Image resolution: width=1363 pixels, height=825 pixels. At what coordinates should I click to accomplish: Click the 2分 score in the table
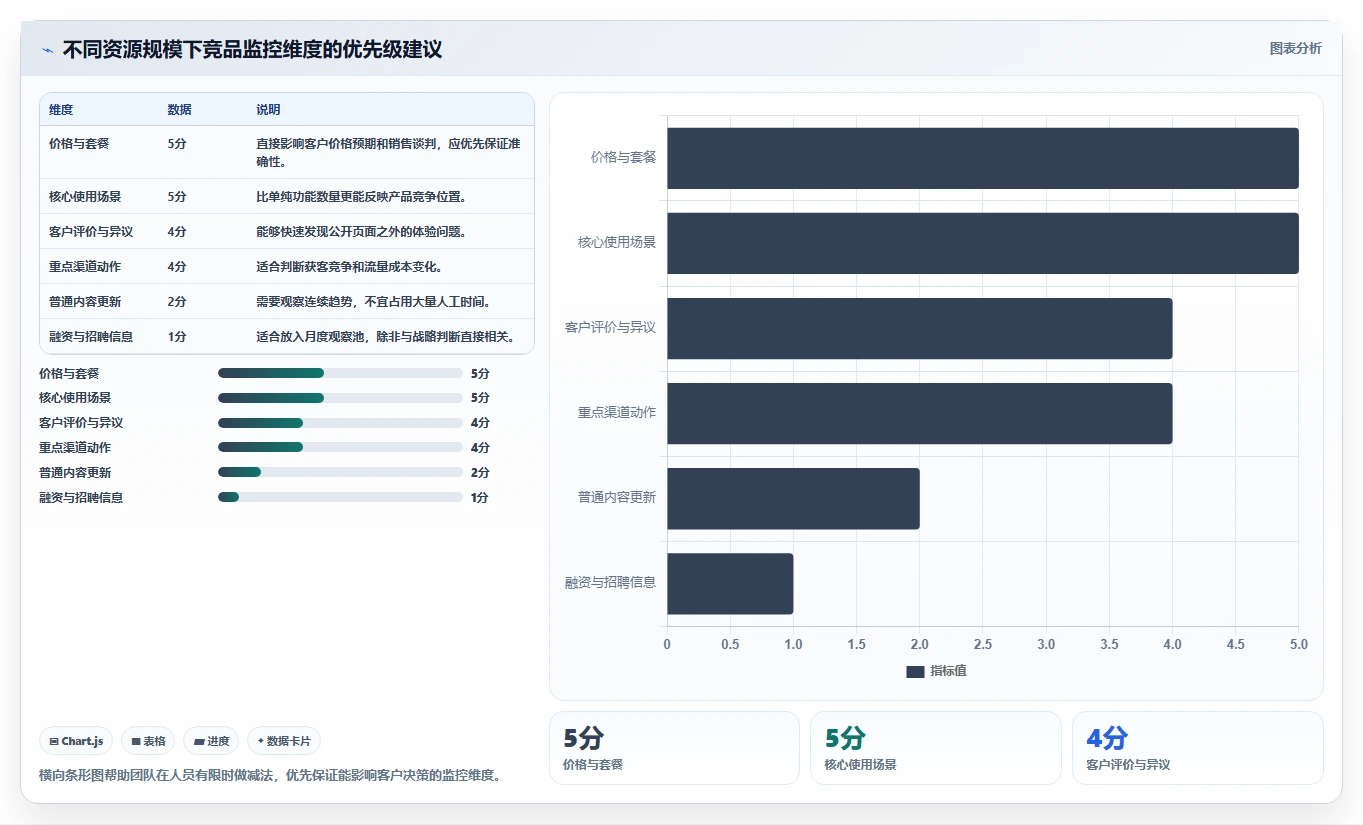tap(177, 302)
